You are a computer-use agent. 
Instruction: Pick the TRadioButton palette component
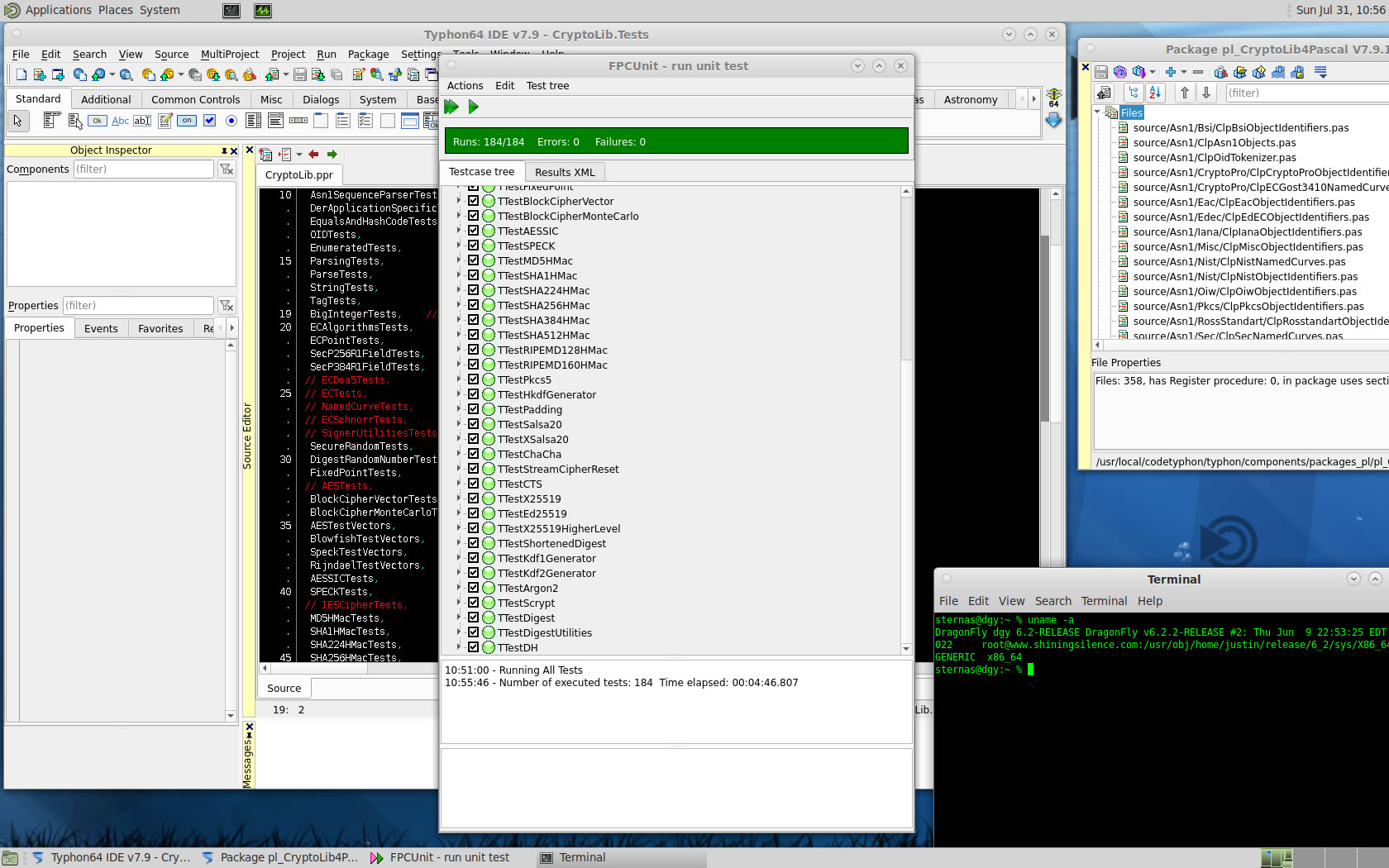[x=231, y=121]
